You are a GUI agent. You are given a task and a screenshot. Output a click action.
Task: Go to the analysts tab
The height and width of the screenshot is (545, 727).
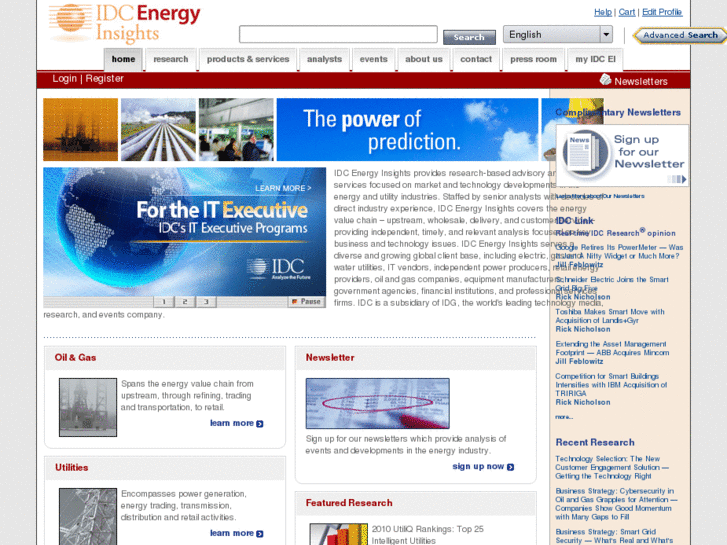click(x=324, y=60)
